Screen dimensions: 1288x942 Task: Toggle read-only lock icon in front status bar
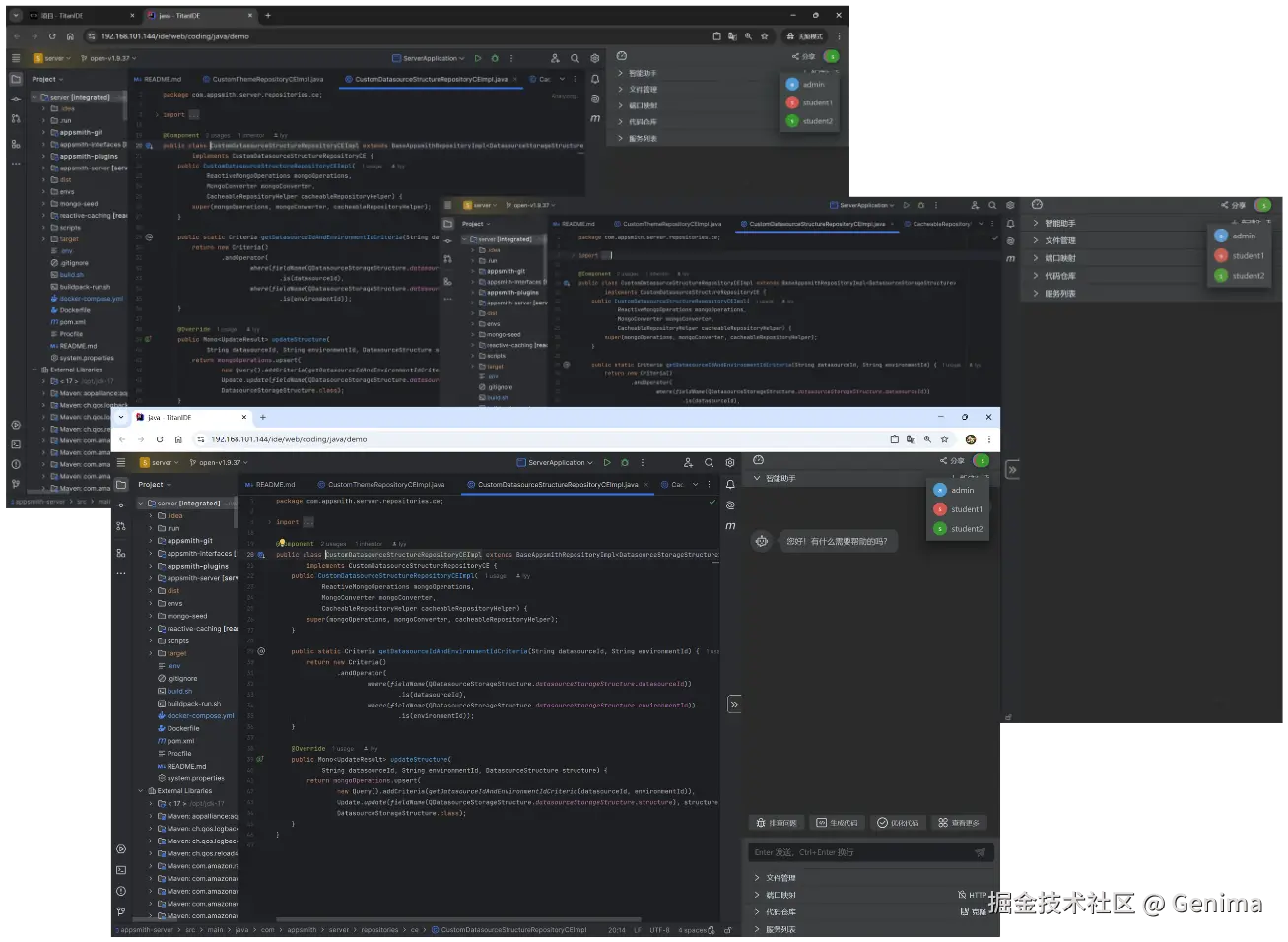(x=728, y=929)
